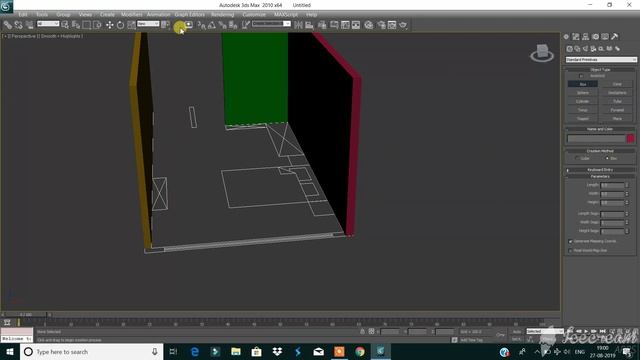
Task: Toggle 3D Snaps in main toolbar
Action: (202, 25)
